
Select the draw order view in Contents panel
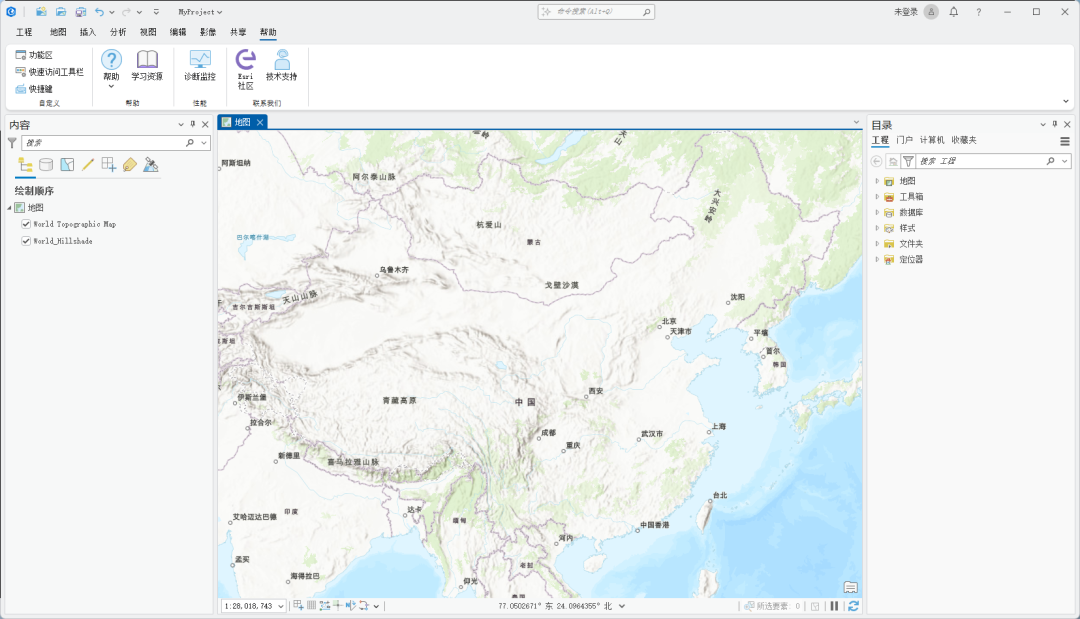[x=24, y=164]
